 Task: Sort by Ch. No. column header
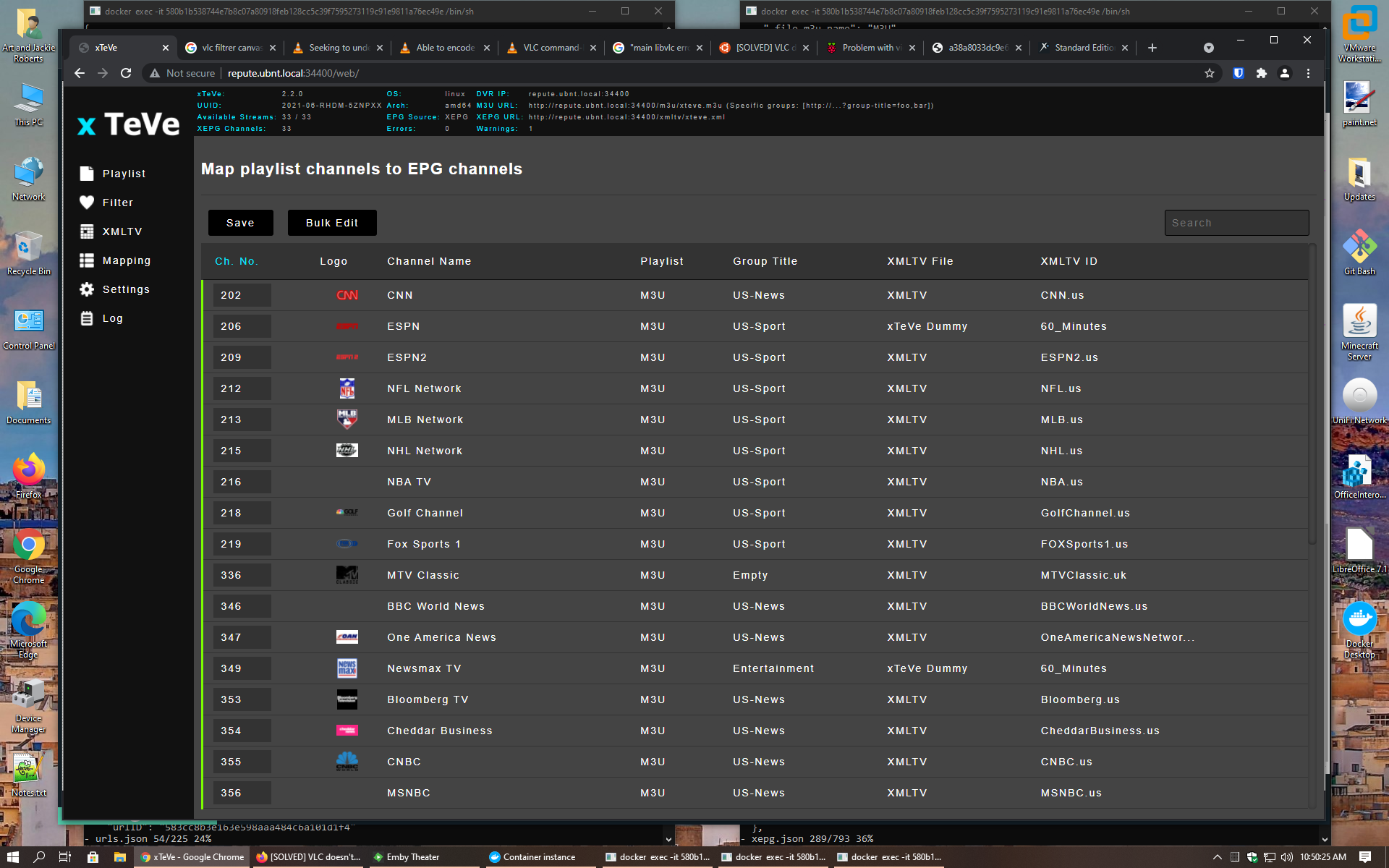(236, 261)
